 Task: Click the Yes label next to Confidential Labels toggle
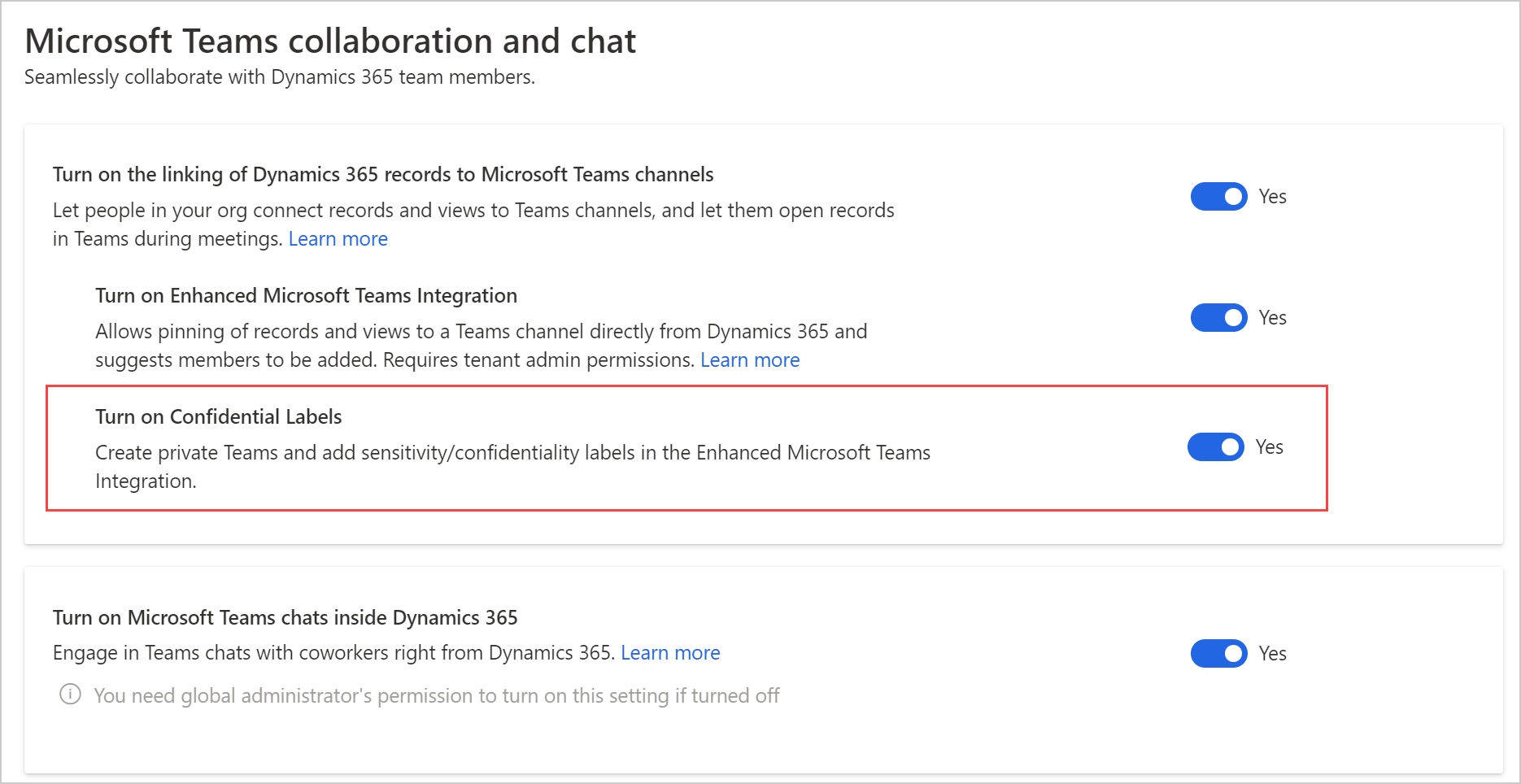(x=1268, y=447)
